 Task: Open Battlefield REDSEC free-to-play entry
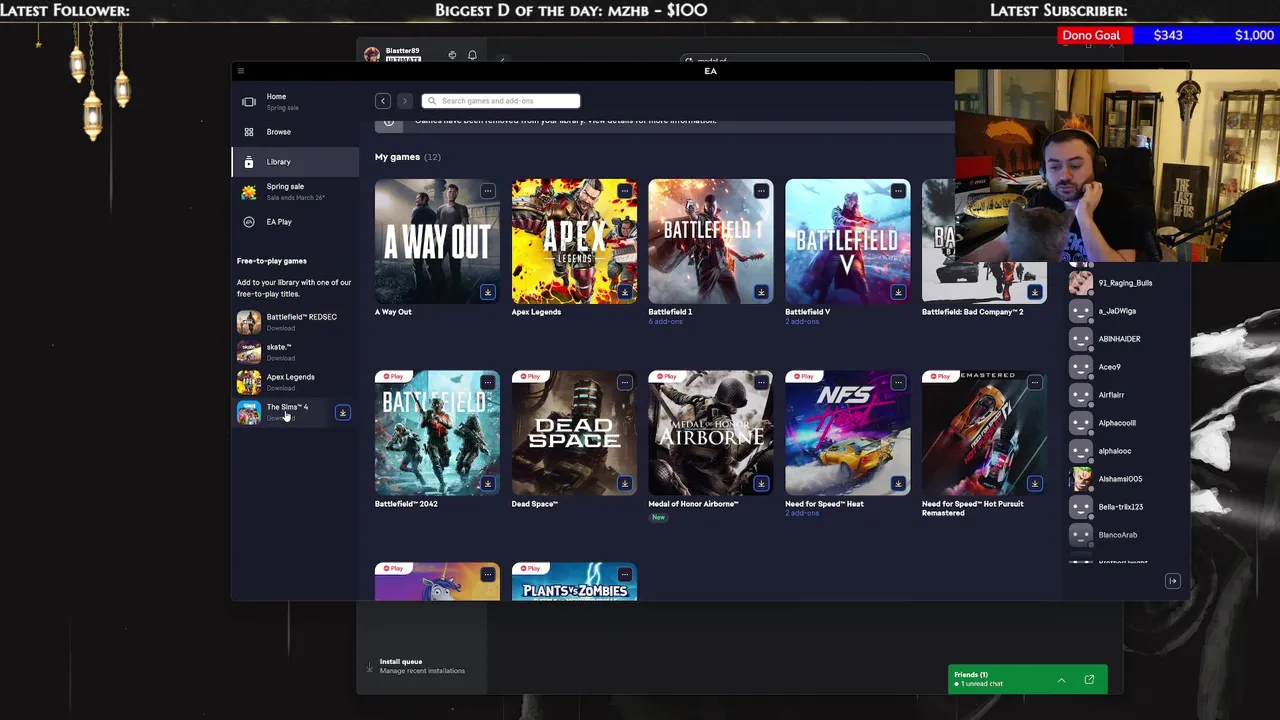point(295,322)
